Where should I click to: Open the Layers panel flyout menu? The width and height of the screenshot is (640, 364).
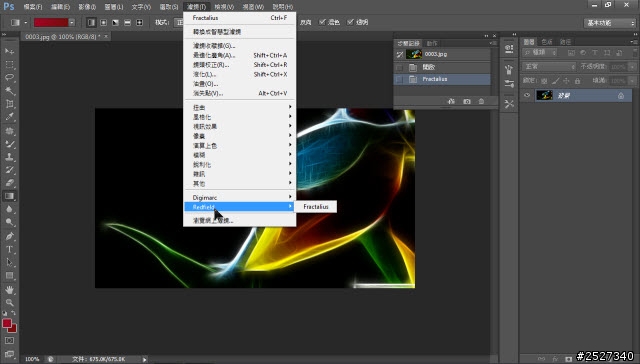click(x=633, y=42)
